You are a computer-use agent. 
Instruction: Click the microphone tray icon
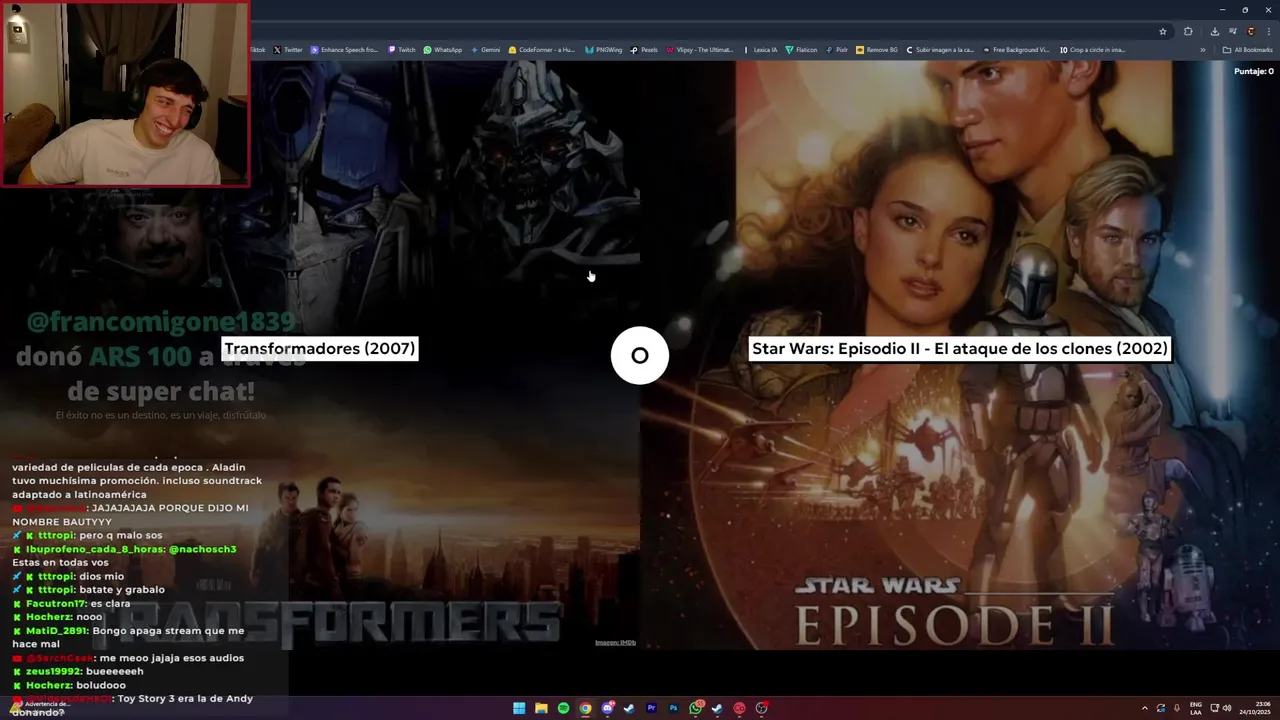click(1177, 708)
